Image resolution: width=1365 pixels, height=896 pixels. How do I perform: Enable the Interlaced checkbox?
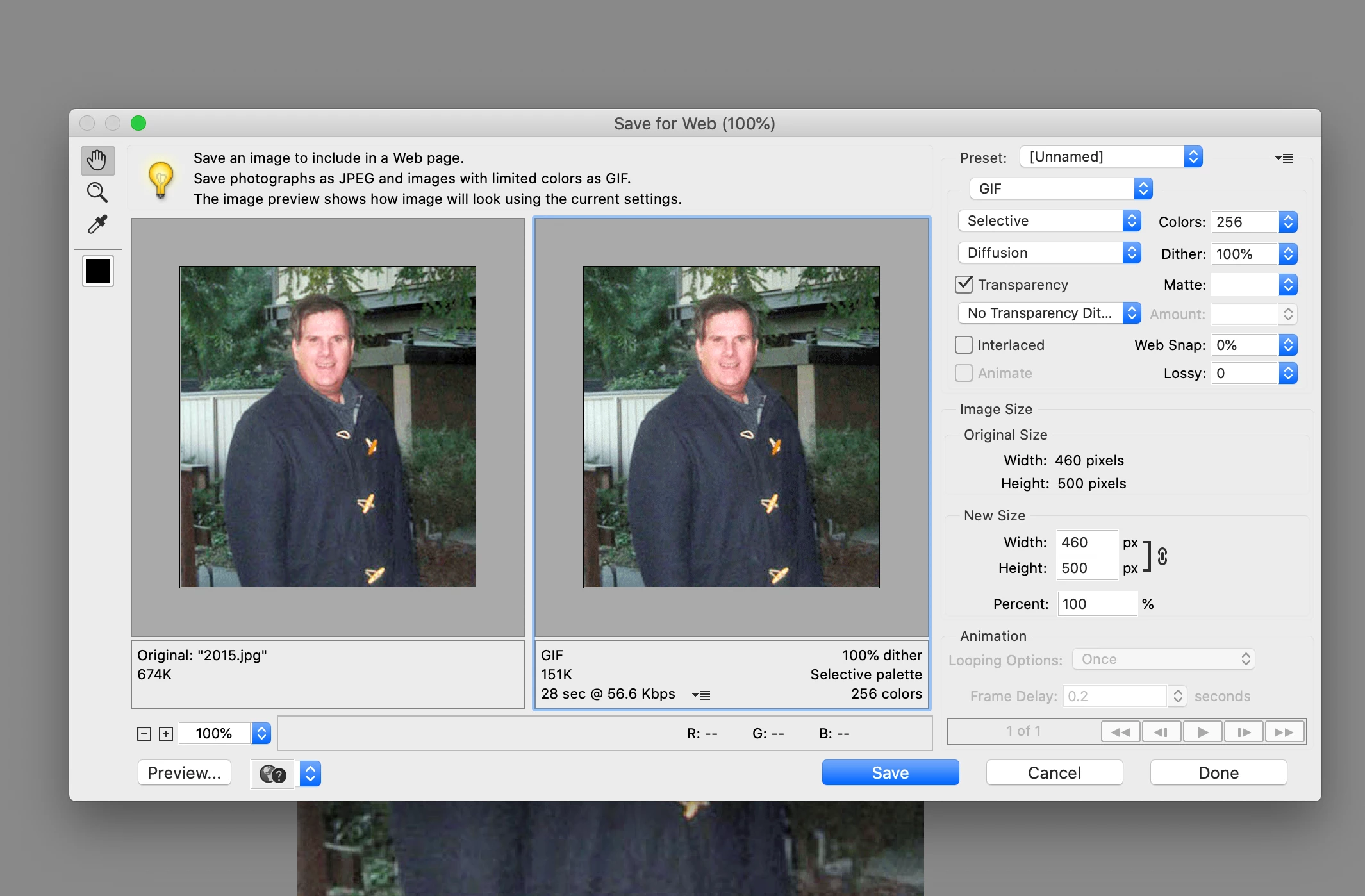pos(964,345)
